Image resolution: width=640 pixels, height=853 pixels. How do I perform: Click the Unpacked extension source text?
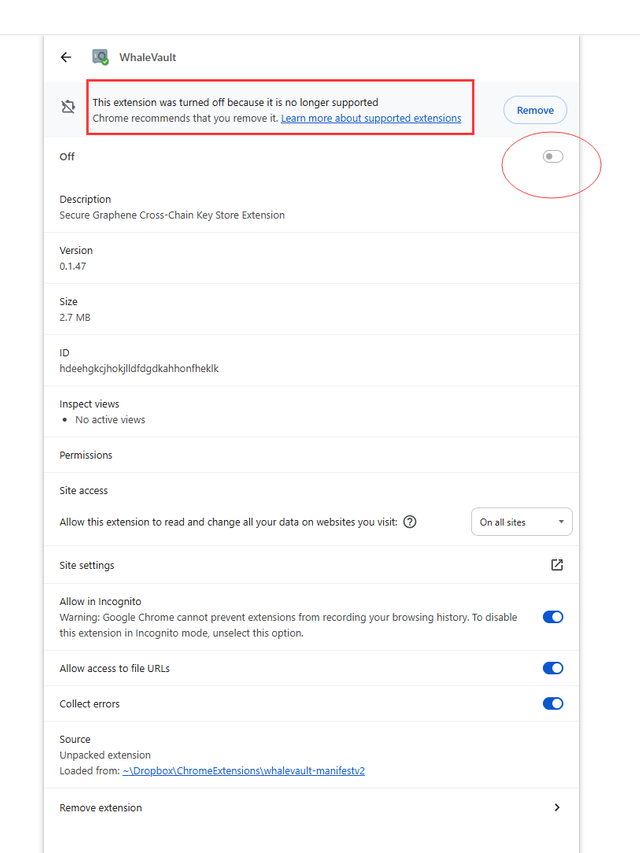coord(105,755)
